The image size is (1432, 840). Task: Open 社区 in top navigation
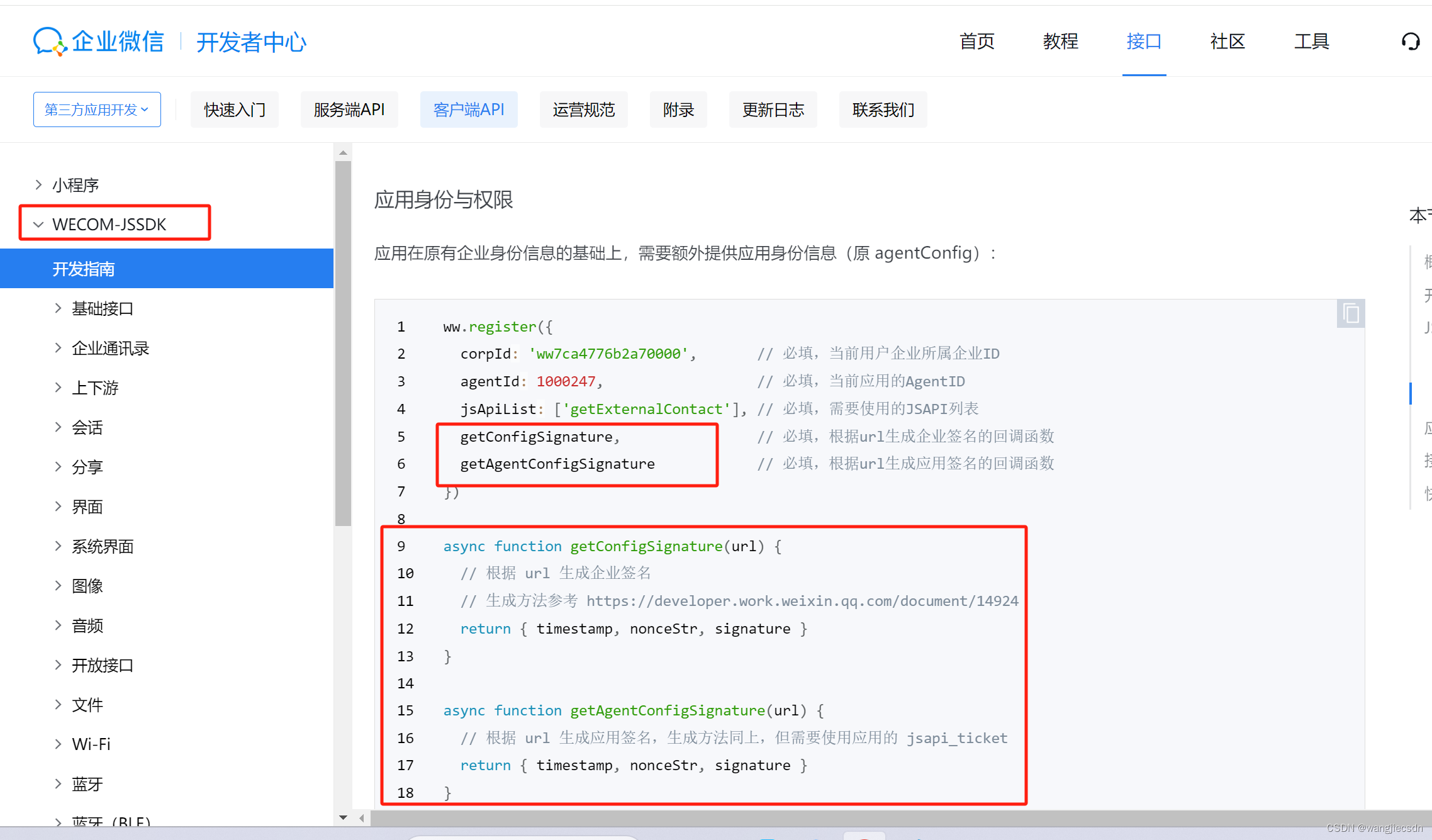(1228, 42)
